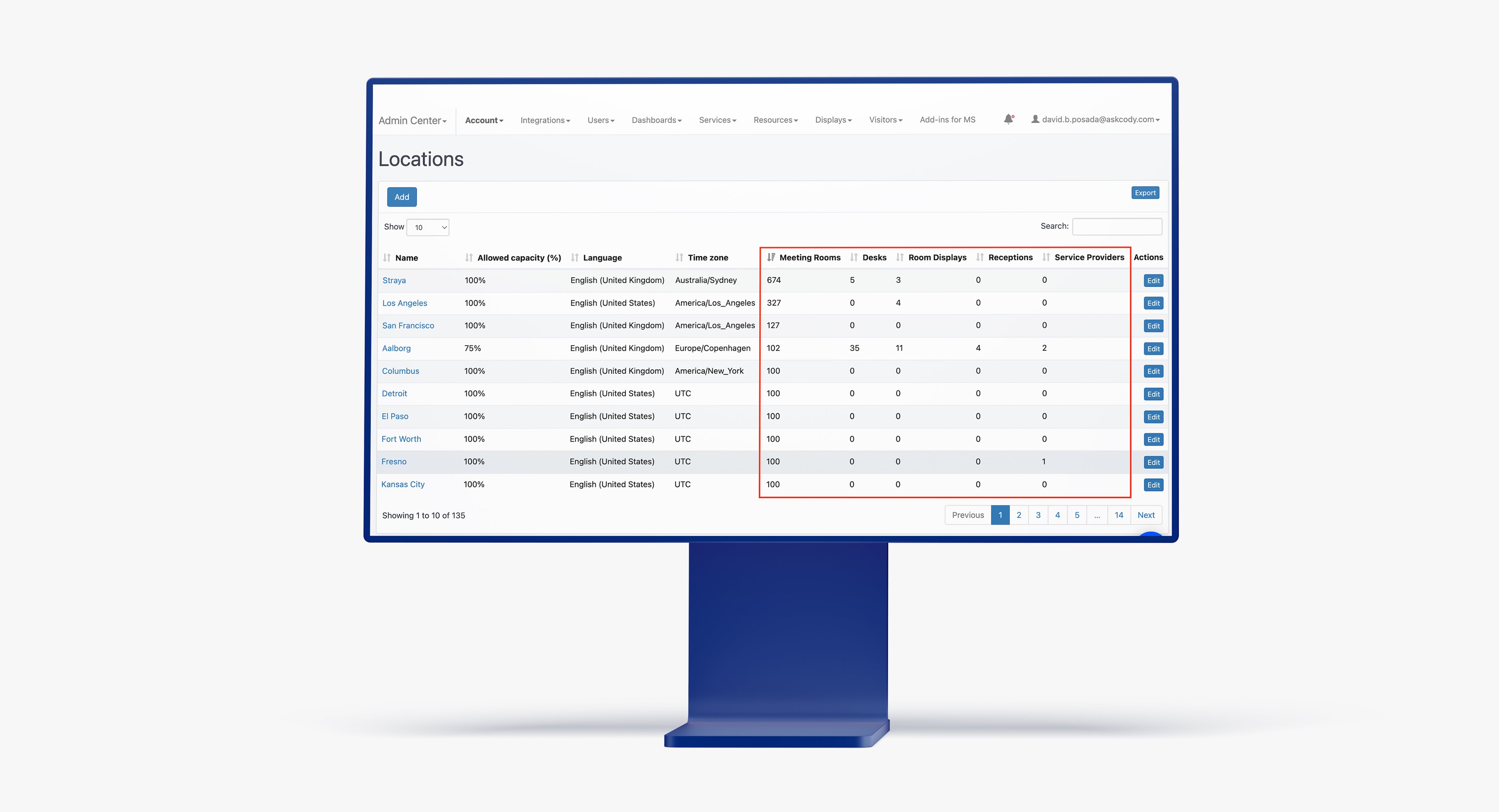
Task: Expand the Integrations menu dropdown
Action: [545, 120]
